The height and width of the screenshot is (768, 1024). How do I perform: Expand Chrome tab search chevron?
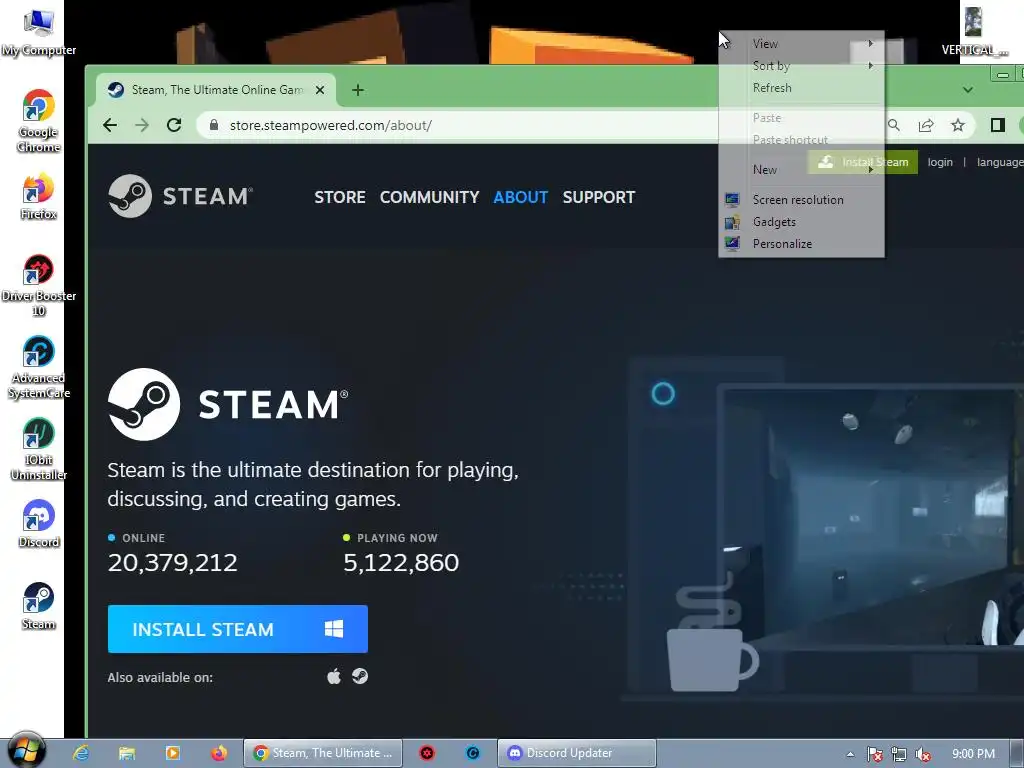click(968, 90)
